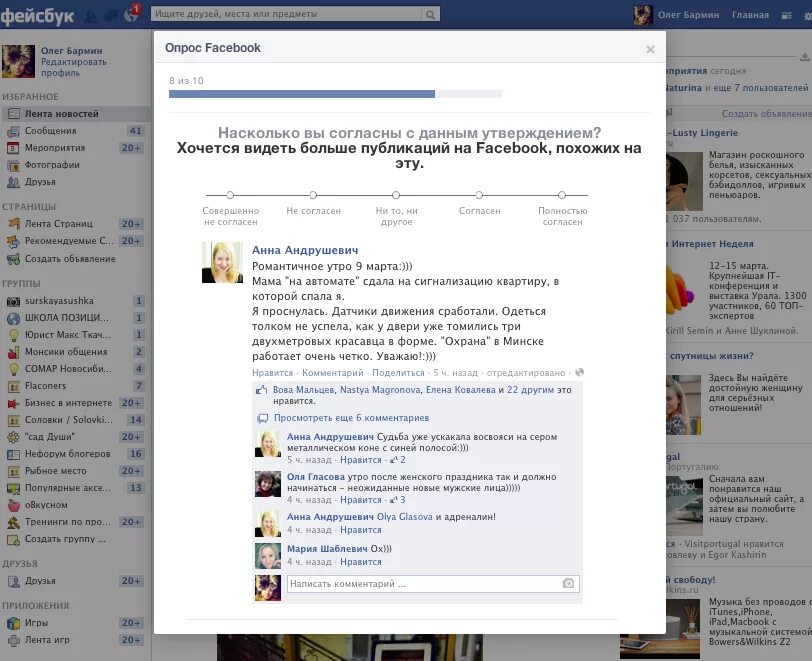Click the search magnifier icon
Viewport: 812px width, 661px height.
pos(430,15)
